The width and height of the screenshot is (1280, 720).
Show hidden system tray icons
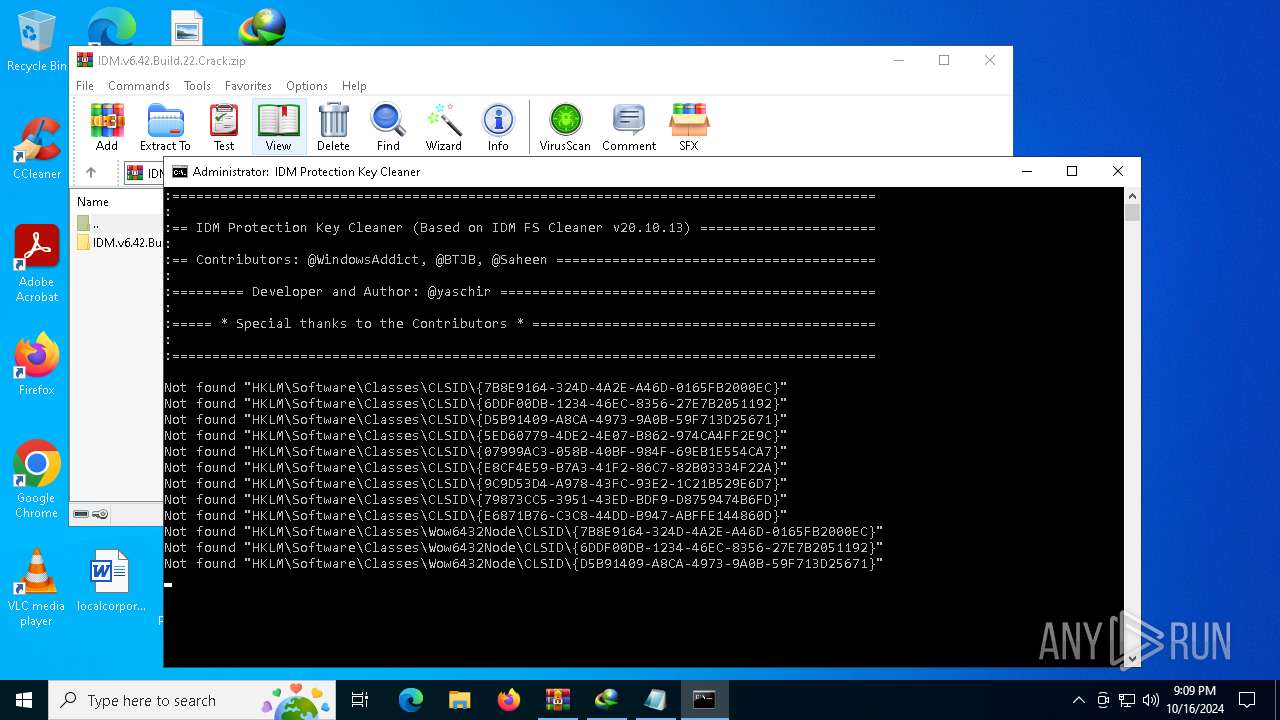tap(1078, 700)
